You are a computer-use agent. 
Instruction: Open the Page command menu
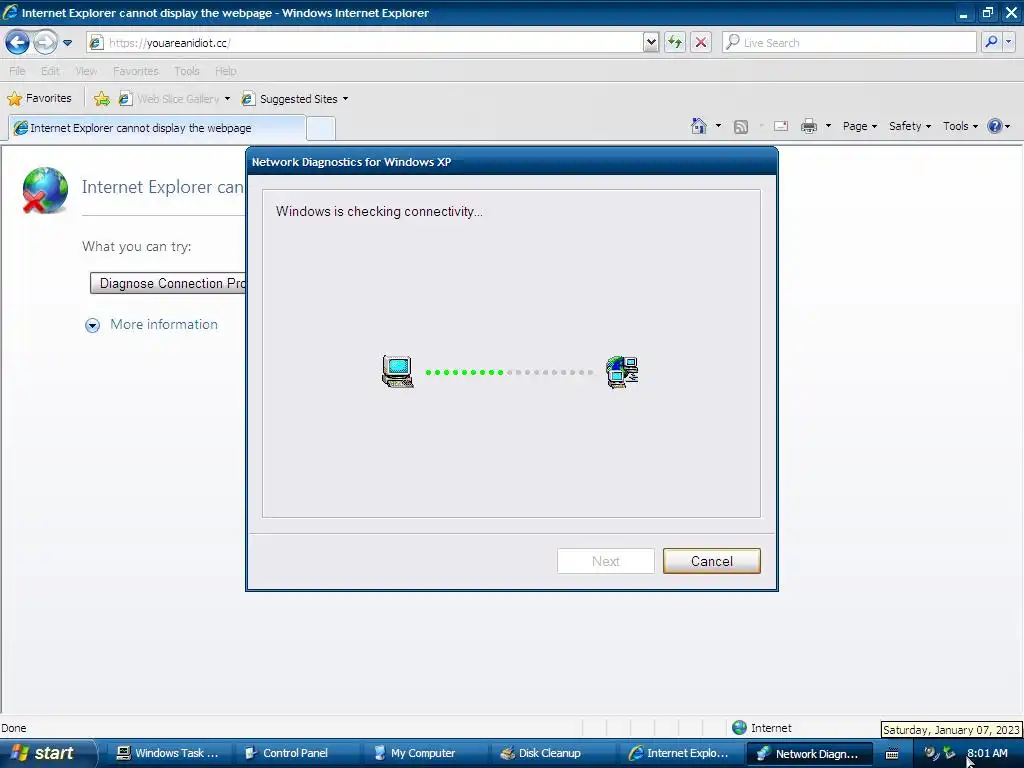tap(859, 126)
